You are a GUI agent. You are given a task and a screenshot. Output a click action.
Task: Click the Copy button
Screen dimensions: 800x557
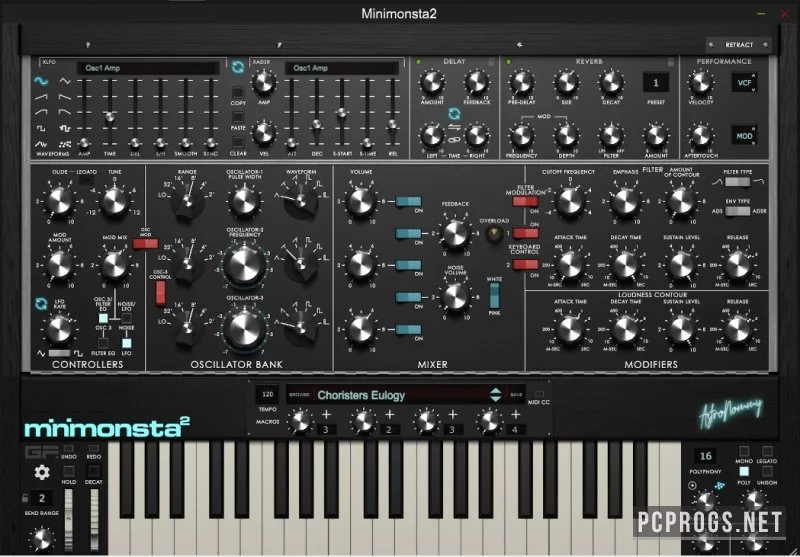(x=238, y=93)
